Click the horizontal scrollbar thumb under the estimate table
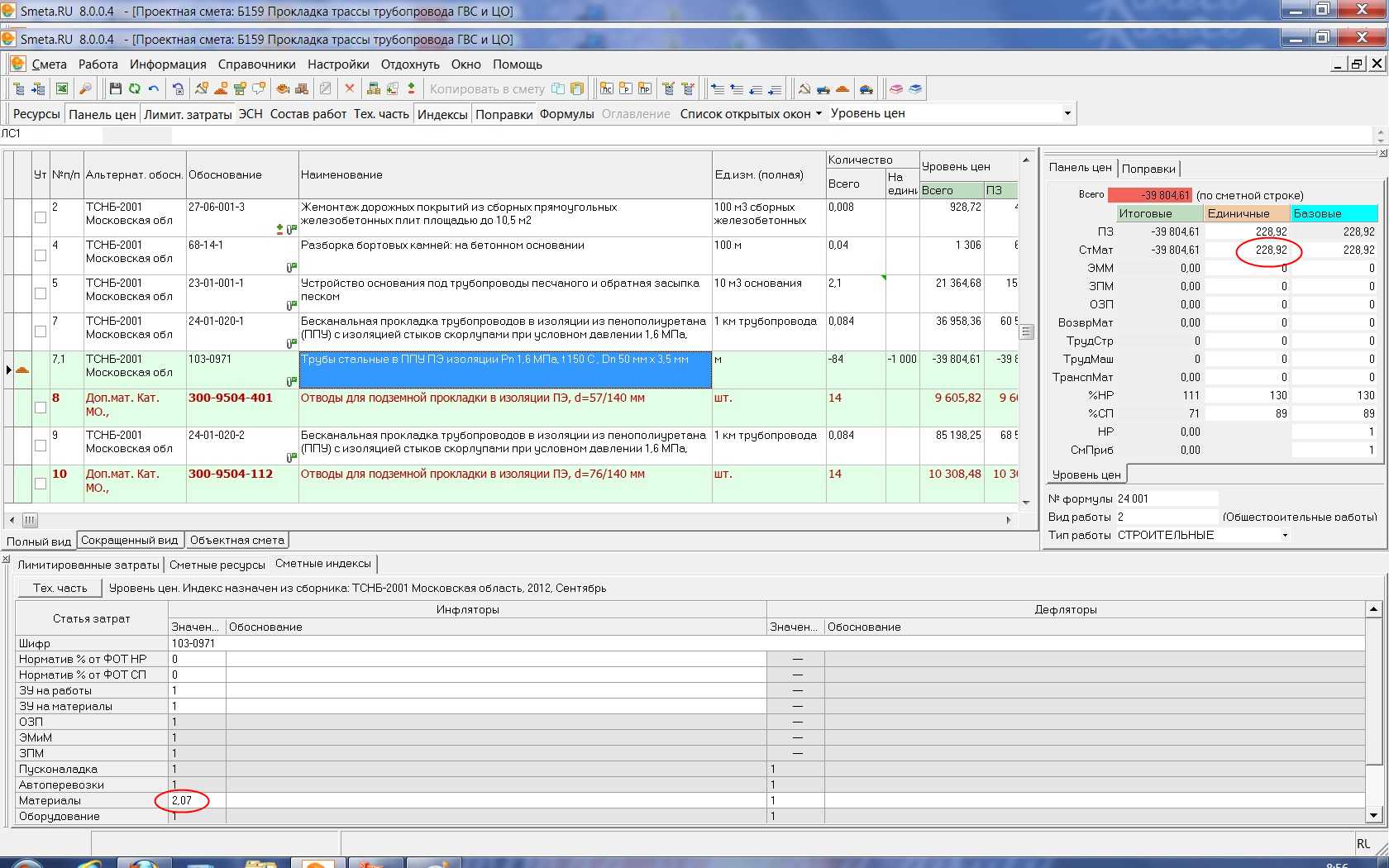Viewport: 1389px width, 868px height. pyautogui.click(x=30, y=520)
